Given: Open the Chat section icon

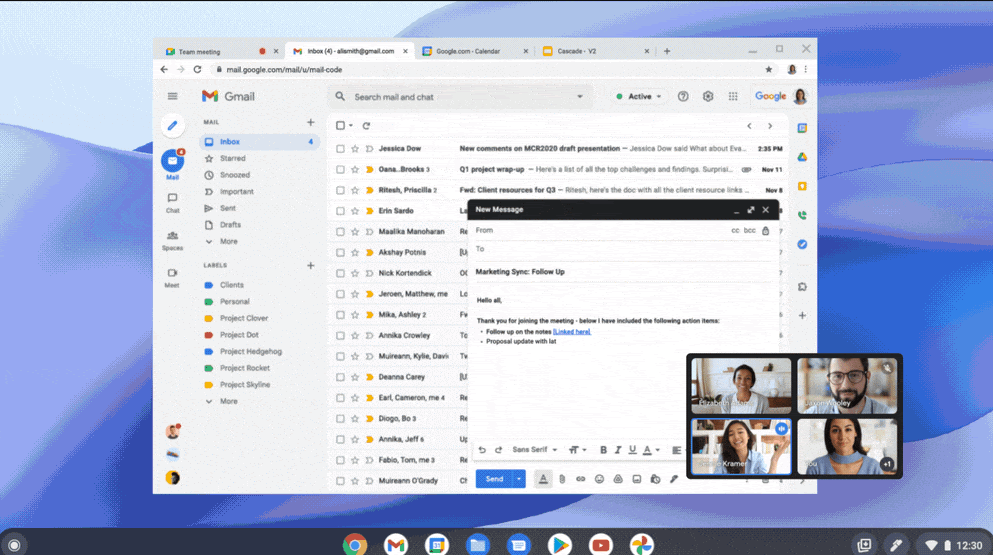Looking at the screenshot, I should point(172,199).
